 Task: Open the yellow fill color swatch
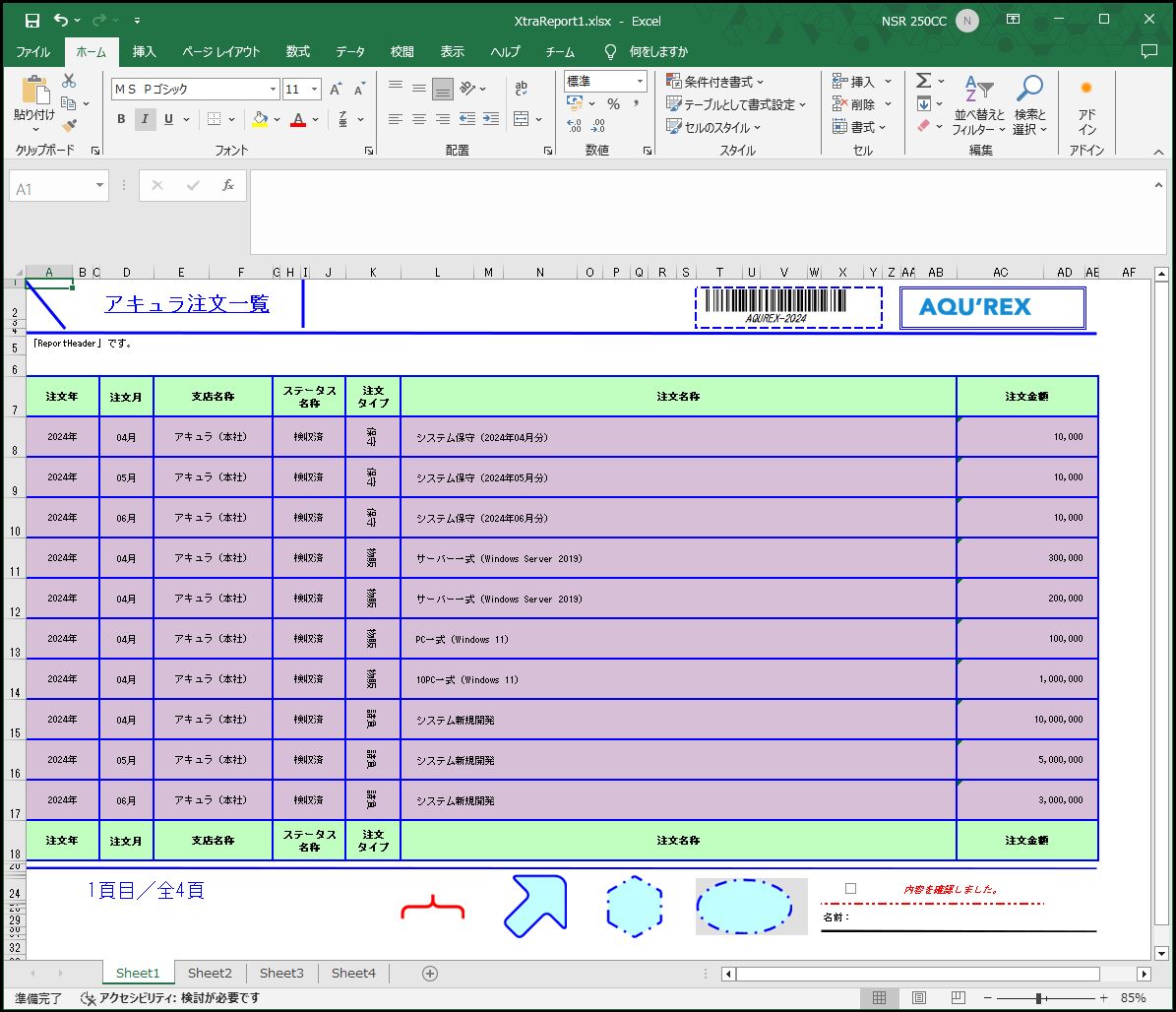pos(260,119)
